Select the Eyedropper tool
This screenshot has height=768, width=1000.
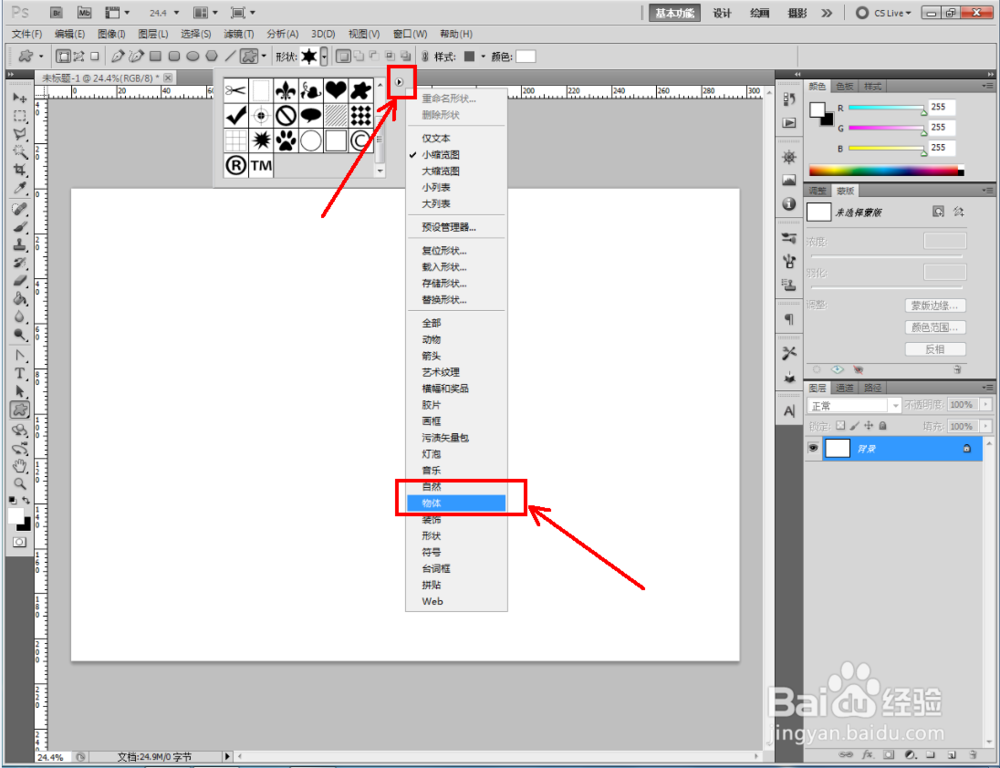point(20,188)
